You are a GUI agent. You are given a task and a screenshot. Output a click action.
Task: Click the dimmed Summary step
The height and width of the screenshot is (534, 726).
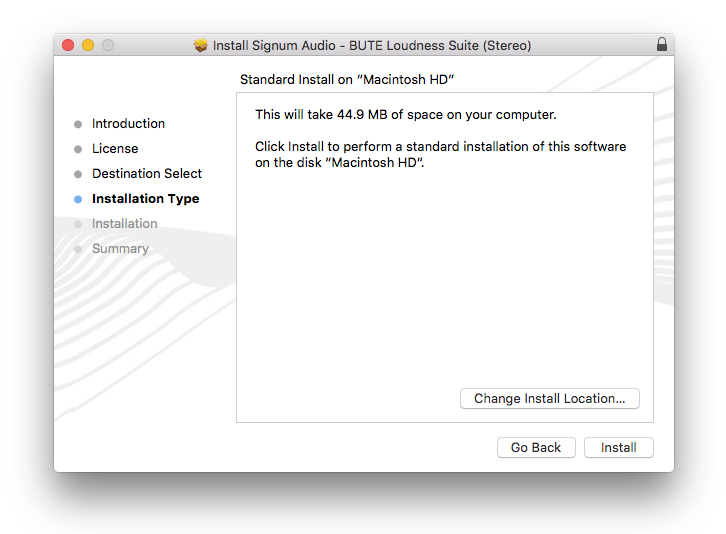coord(120,249)
